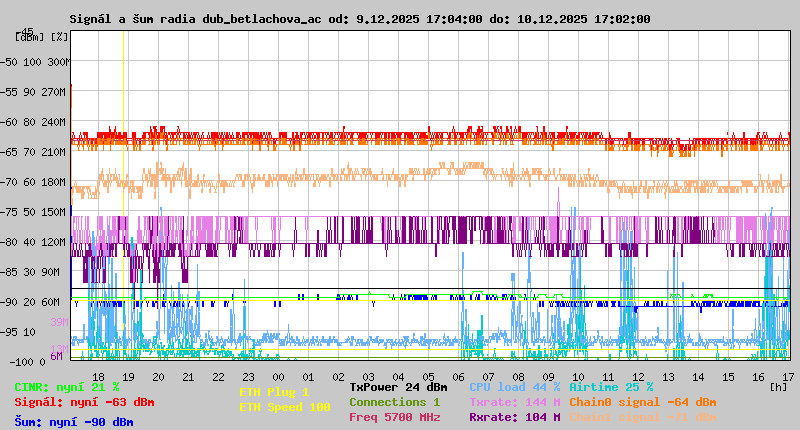Image resolution: width=800 pixels, height=430 pixels.
Task: Click hour label 00 on the time axis
Action: 279,377
